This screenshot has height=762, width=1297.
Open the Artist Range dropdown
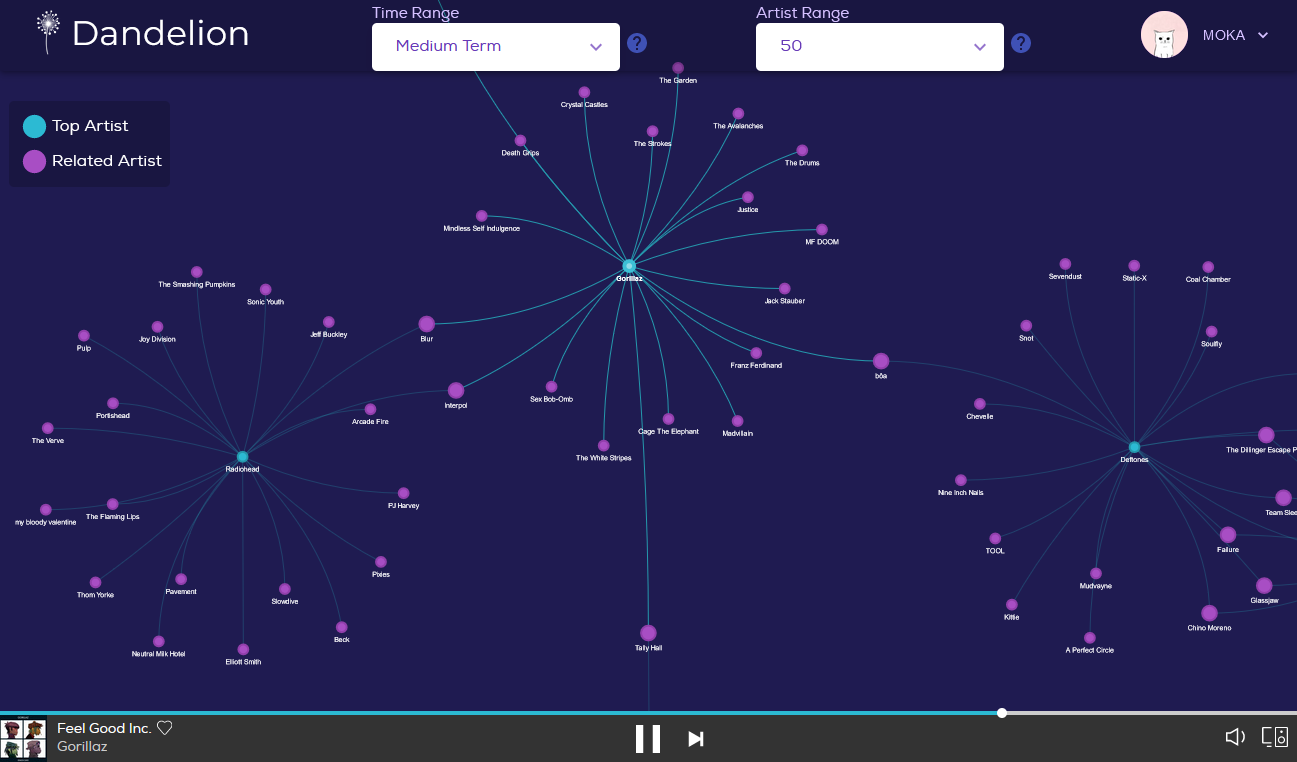coord(880,47)
